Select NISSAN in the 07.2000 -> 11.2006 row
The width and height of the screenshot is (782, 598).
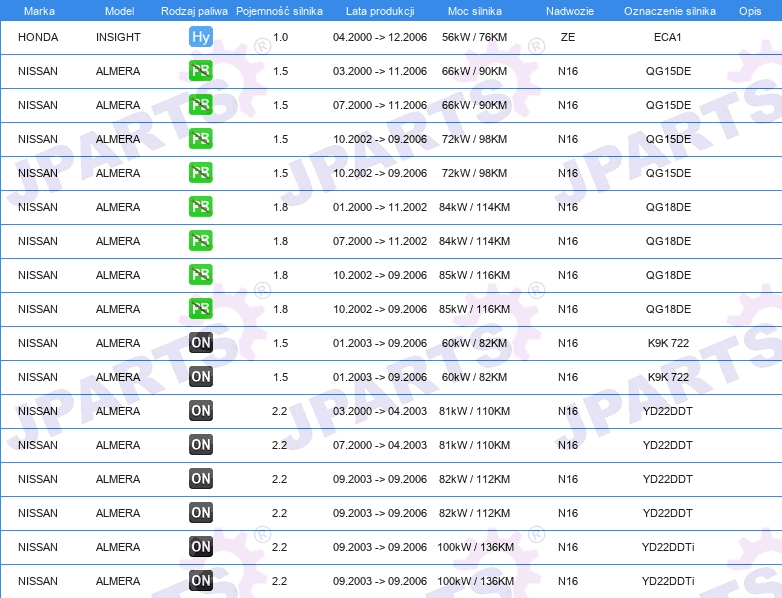click(x=38, y=105)
